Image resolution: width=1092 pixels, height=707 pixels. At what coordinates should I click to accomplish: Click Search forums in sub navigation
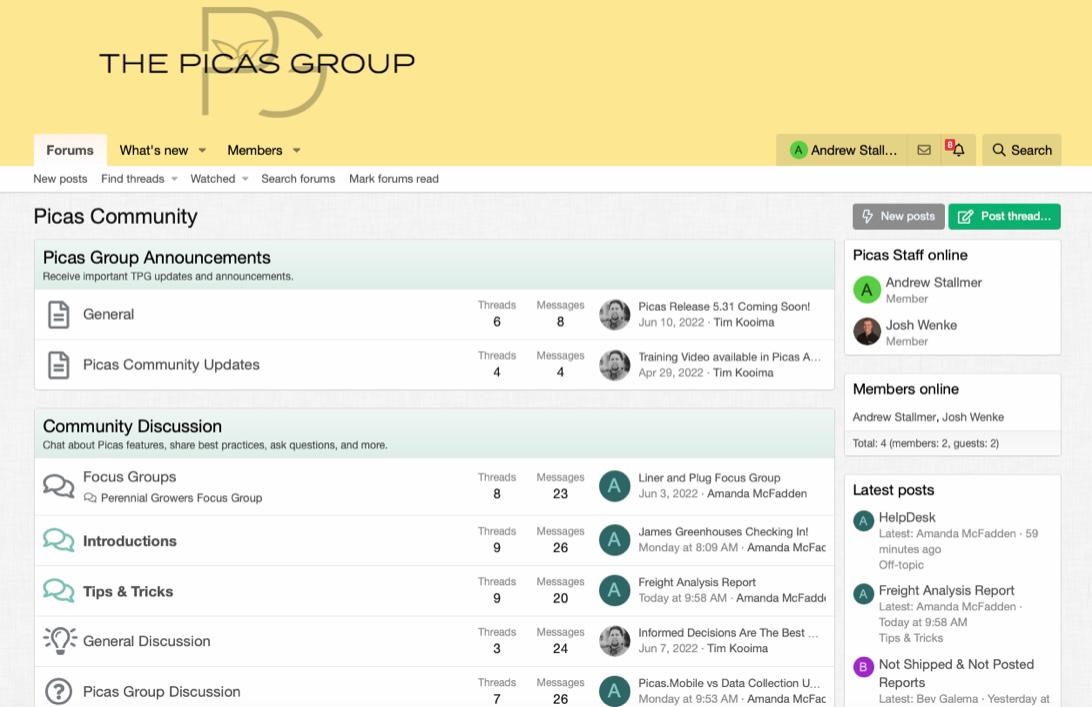298,179
